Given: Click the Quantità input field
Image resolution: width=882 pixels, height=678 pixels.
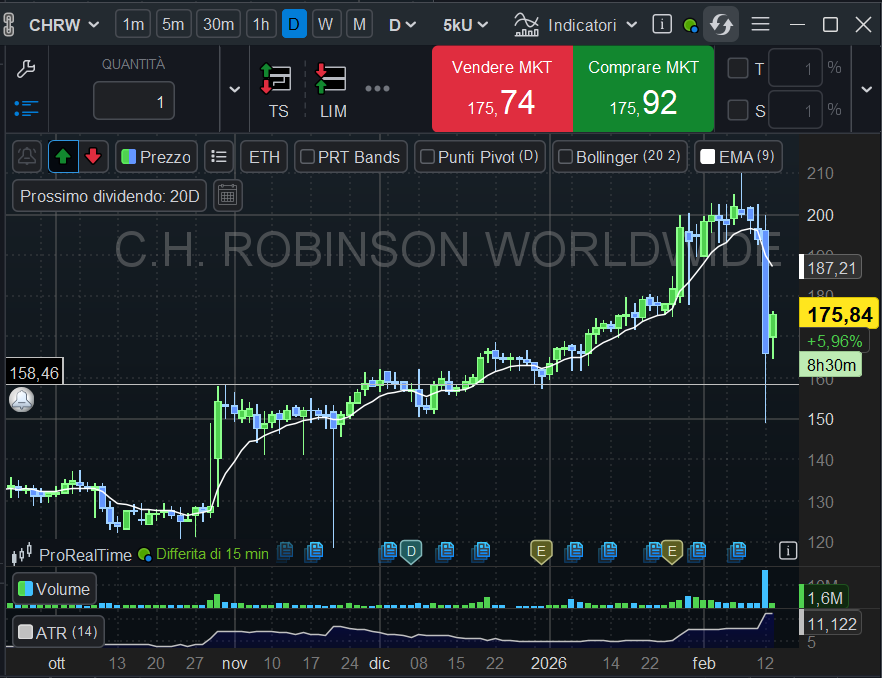Looking at the screenshot, I should (x=134, y=101).
